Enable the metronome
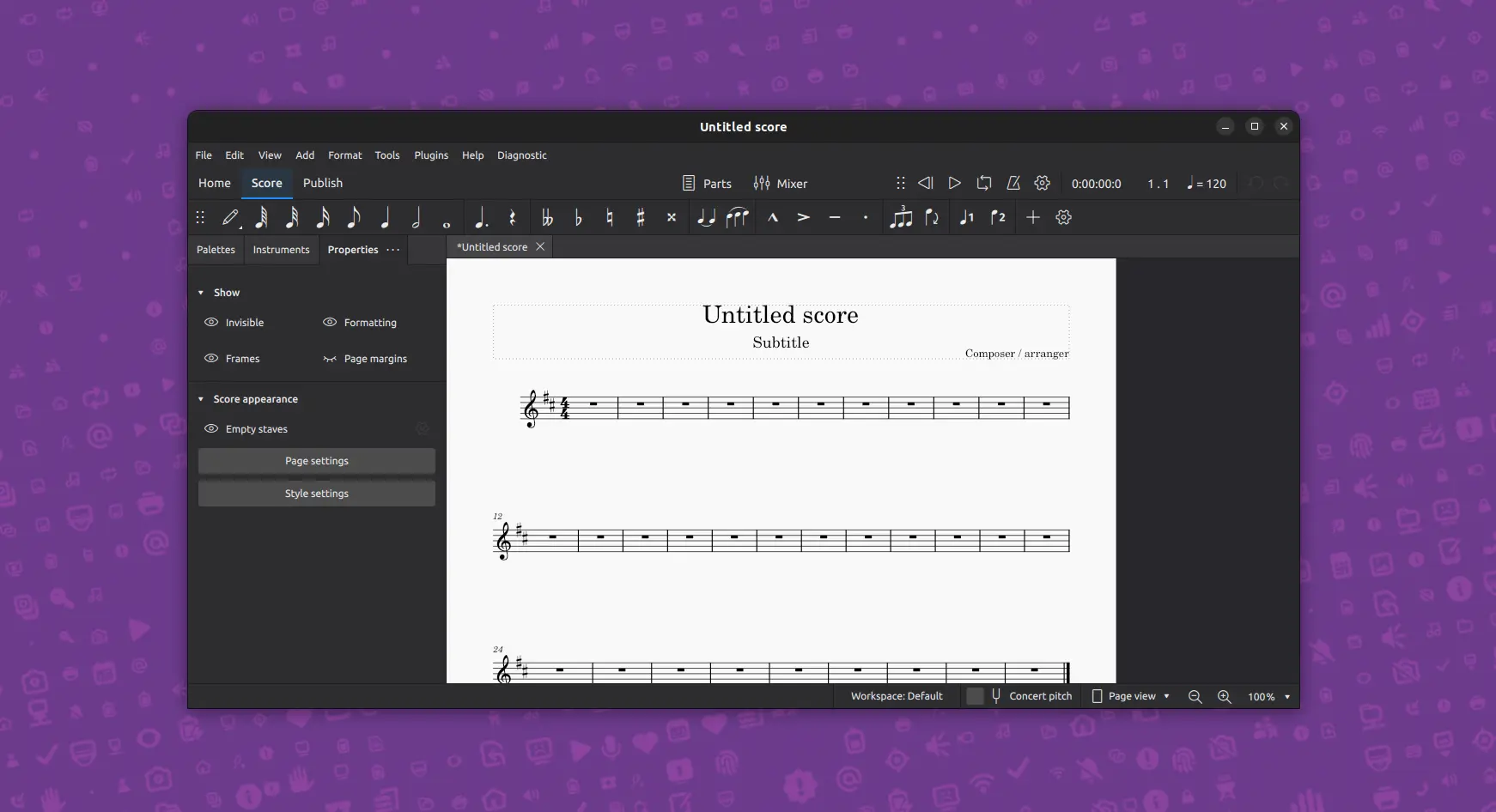Screen dimensions: 1496x812 [1013, 183]
